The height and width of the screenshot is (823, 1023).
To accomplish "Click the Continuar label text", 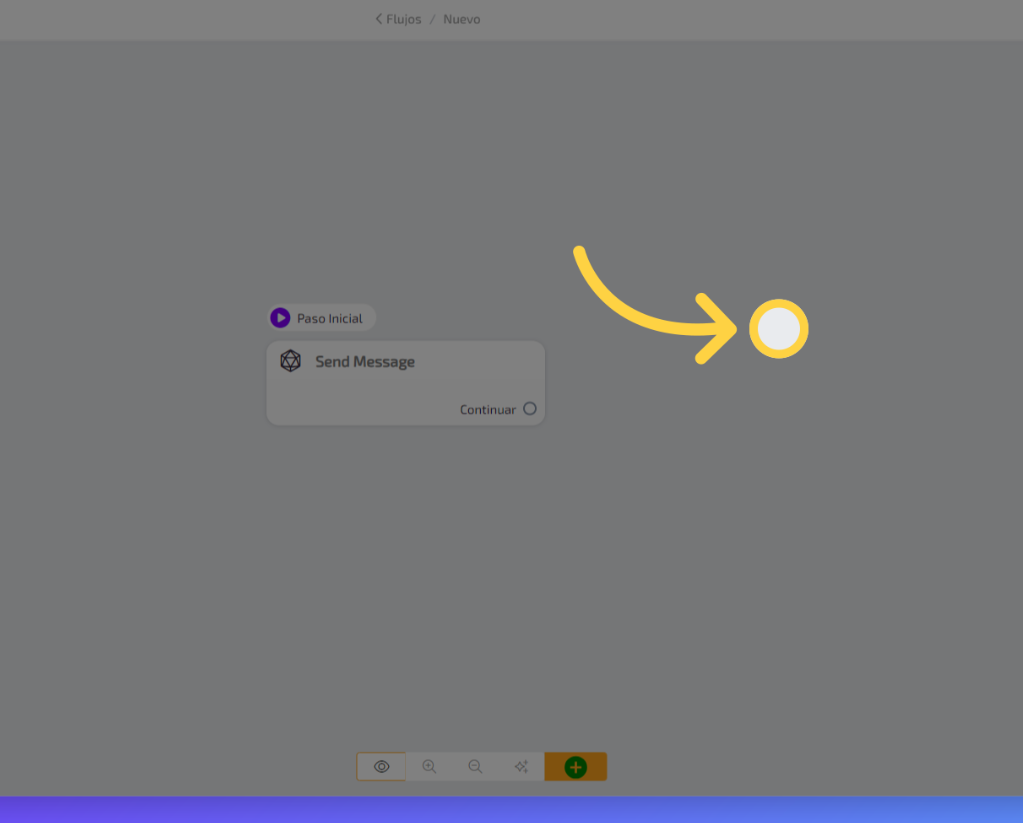I will click(x=487, y=410).
